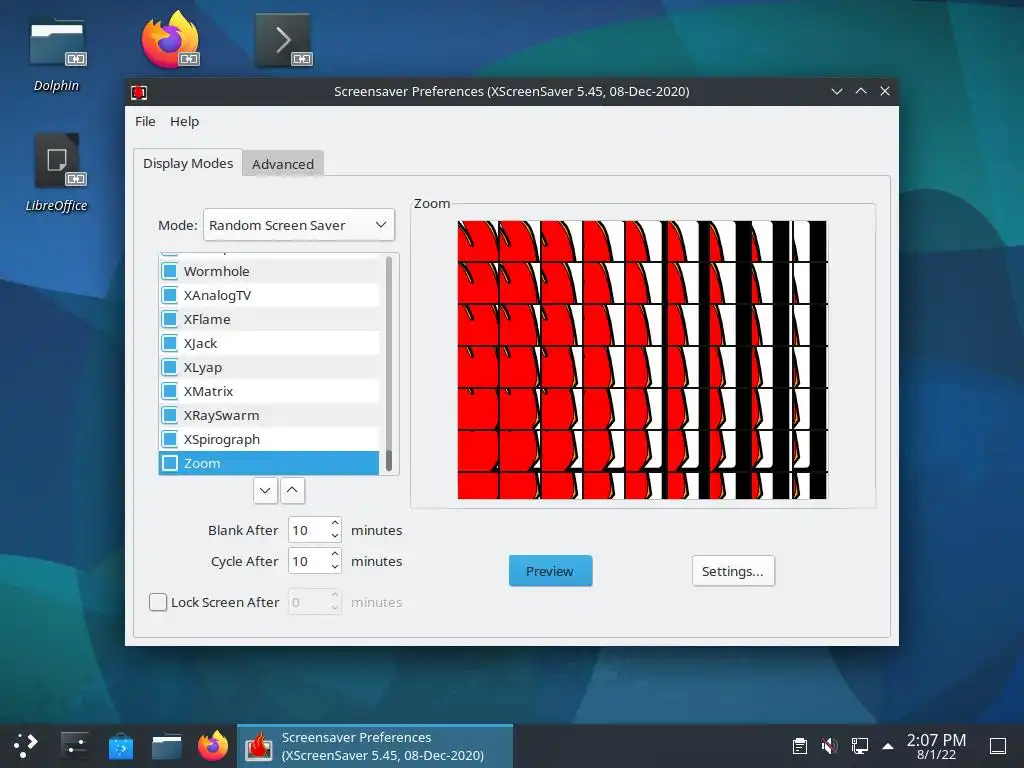Close the Screensaver Preferences window

885,91
